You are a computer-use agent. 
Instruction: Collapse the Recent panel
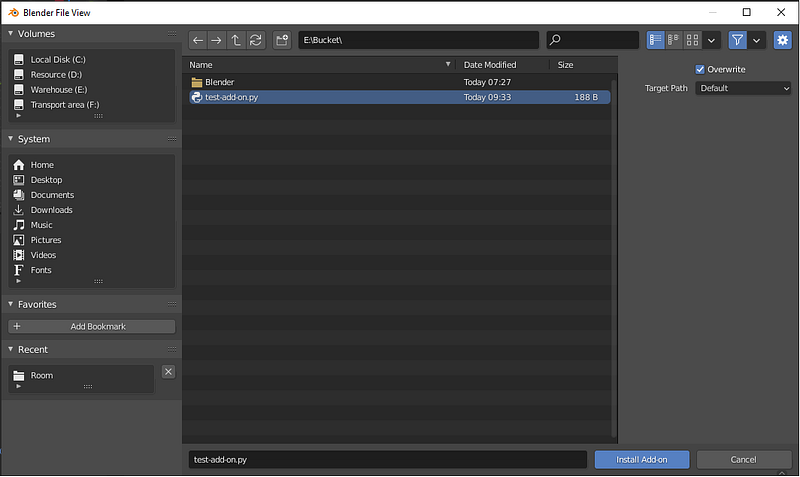pos(10,349)
